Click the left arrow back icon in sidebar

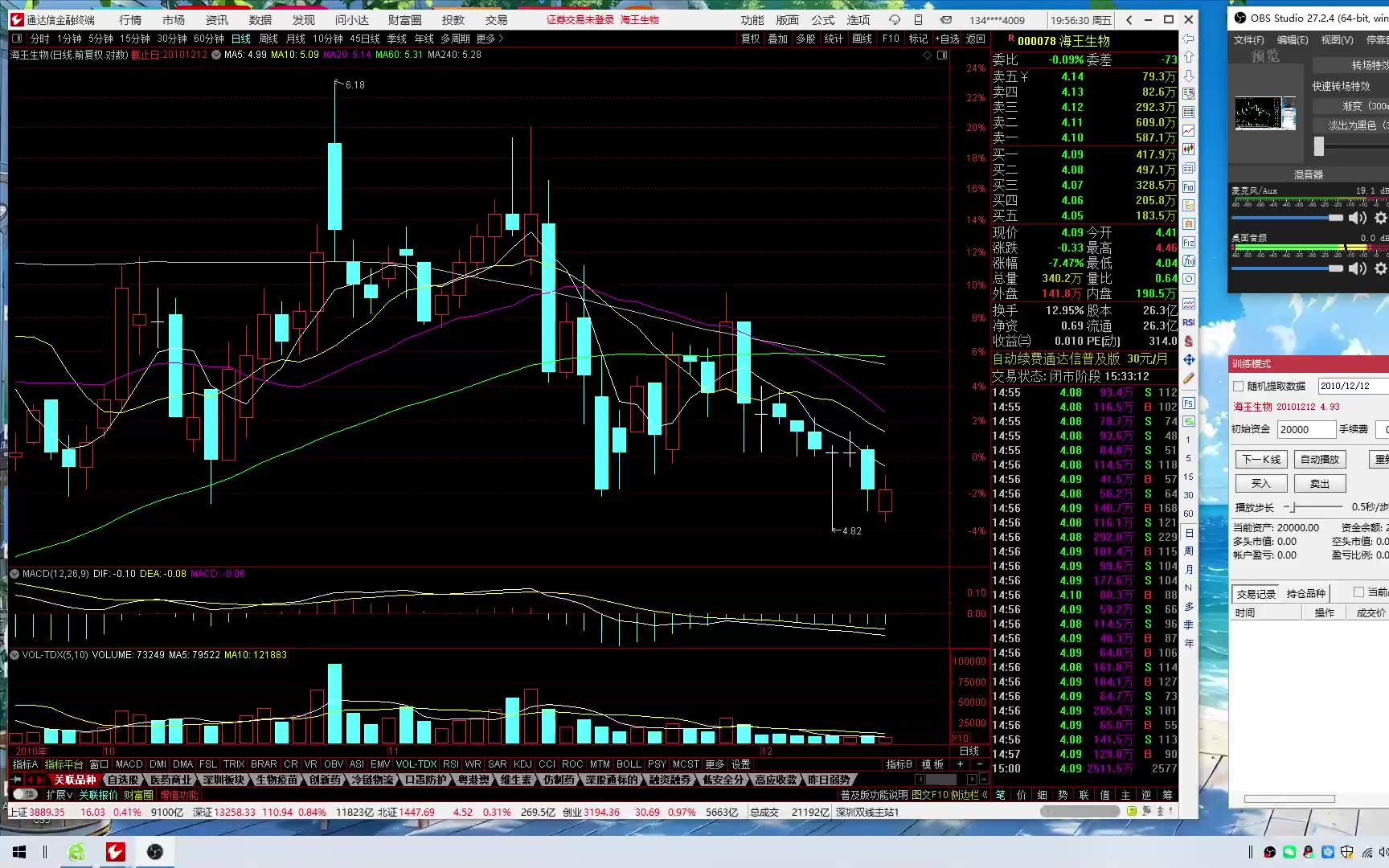(1189, 39)
